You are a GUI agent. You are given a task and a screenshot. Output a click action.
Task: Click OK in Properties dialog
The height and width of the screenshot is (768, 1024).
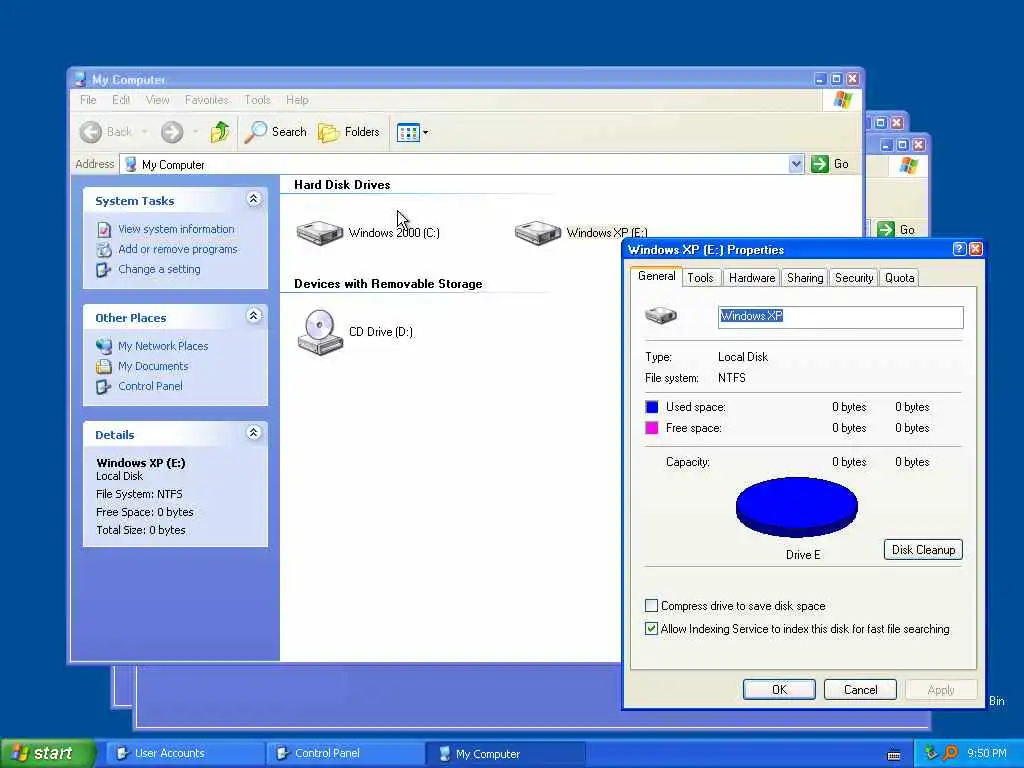[x=779, y=690]
